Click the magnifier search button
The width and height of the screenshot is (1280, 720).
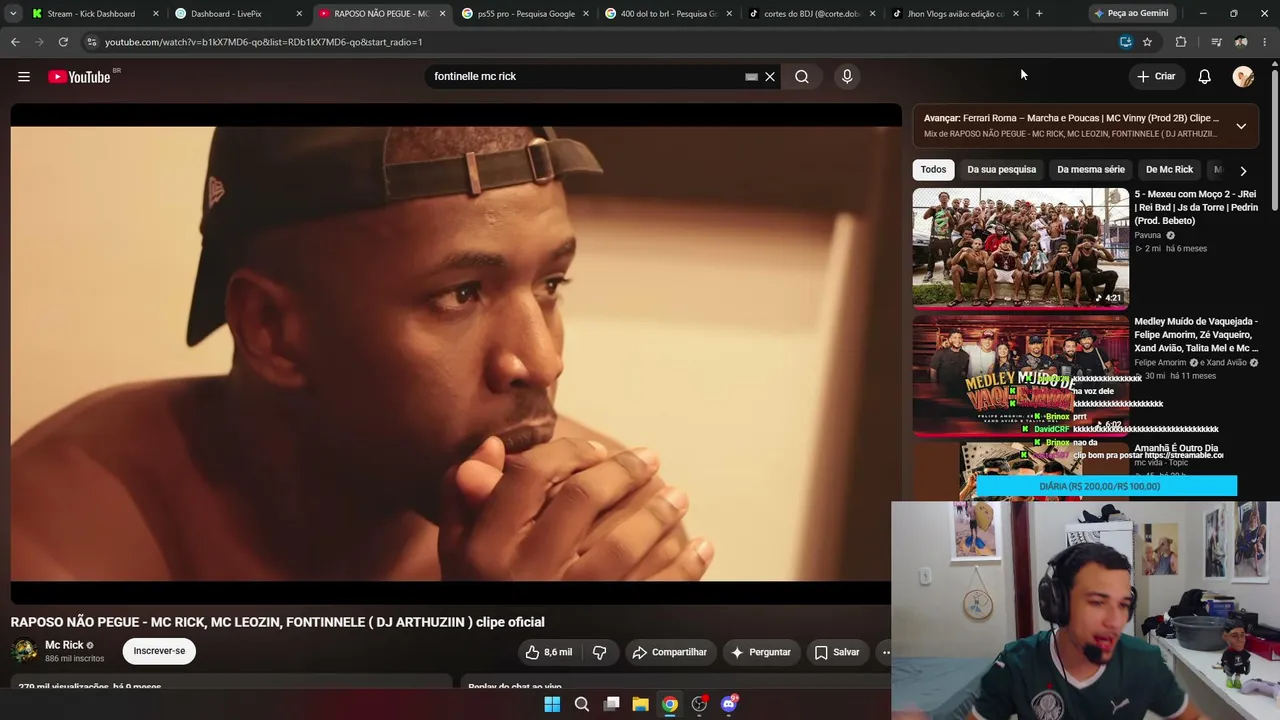(802, 77)
